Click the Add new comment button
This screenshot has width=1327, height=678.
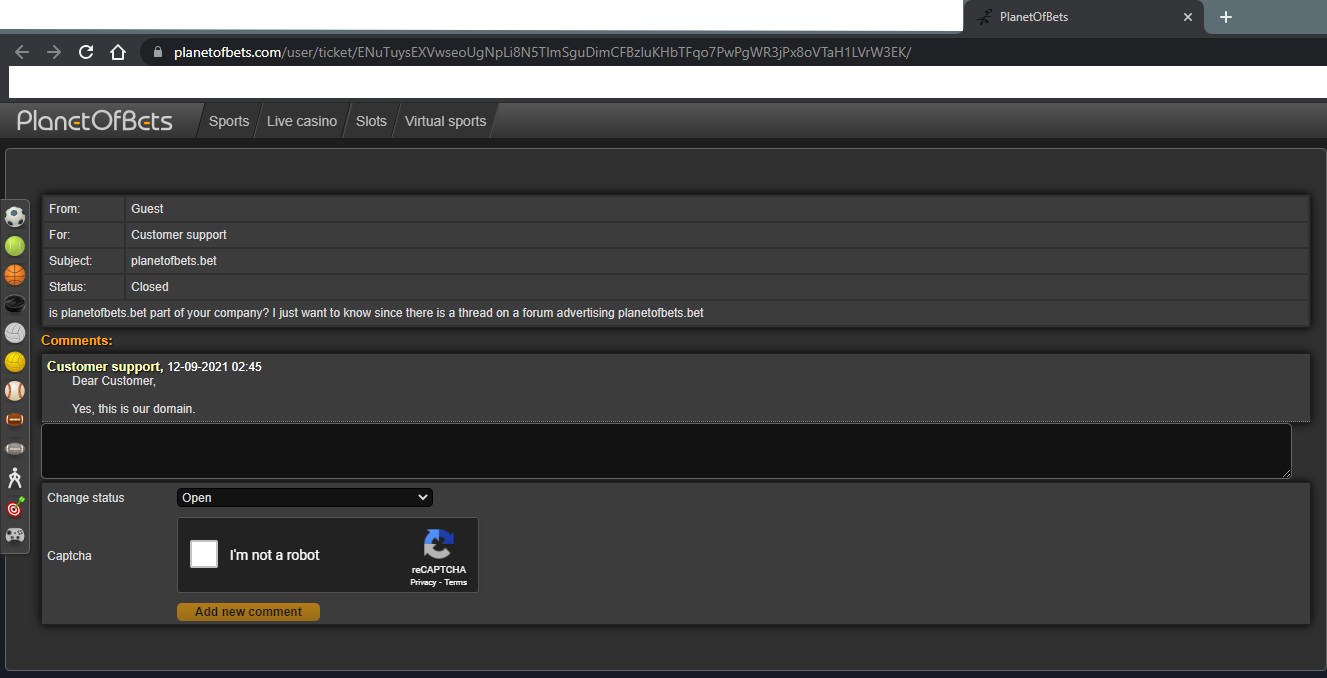[x=248, y=612]
